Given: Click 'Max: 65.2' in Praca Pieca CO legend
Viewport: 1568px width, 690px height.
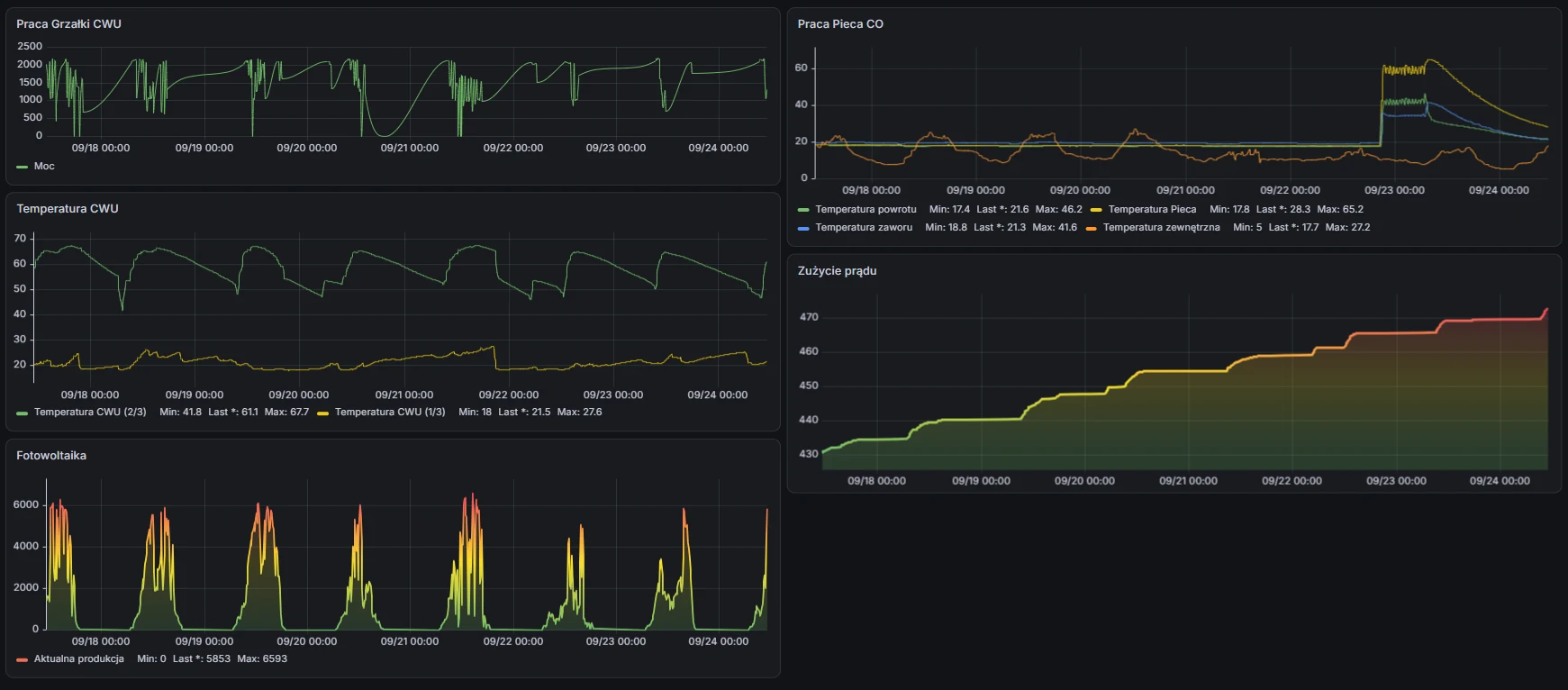Looking at the screenshot, I should click(x=1340, y=210).
